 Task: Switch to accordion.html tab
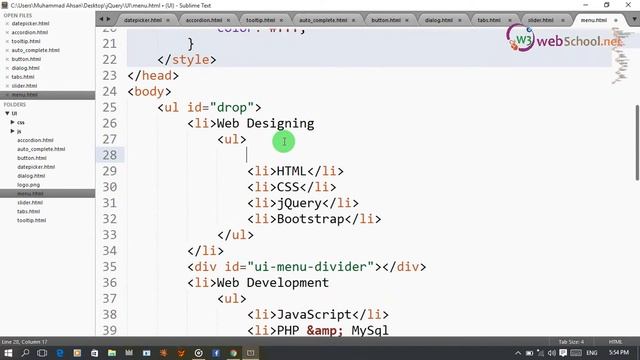204,20
